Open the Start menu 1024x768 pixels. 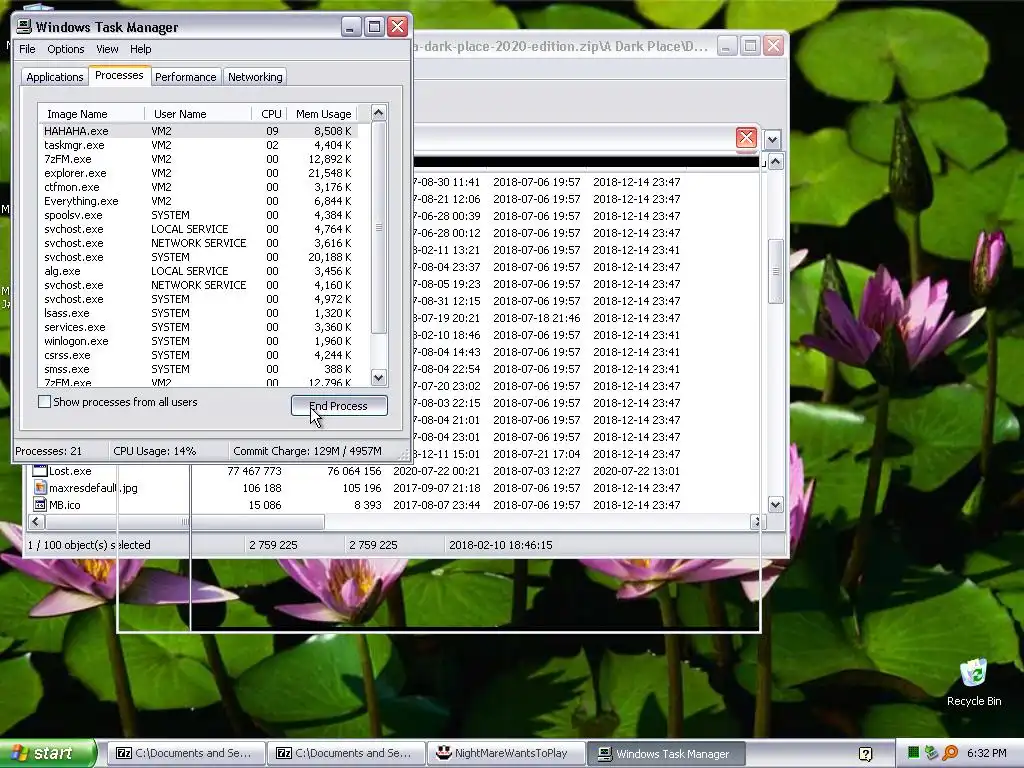(49, 753)
